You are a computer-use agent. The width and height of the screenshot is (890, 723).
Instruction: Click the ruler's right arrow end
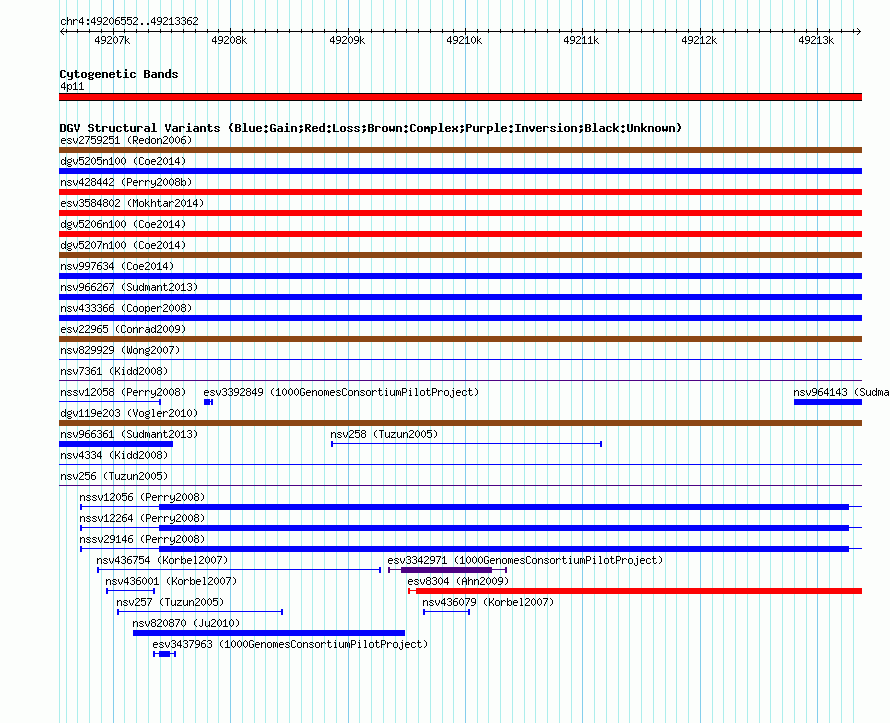coord(859,31)
